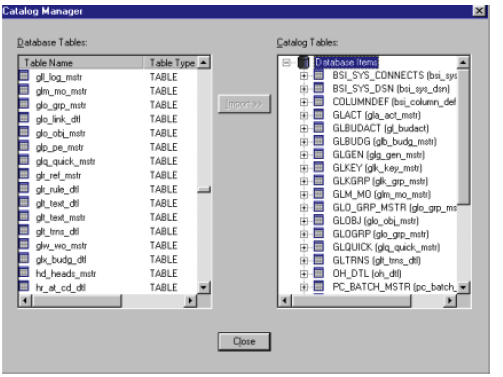This screenshot has height=377, width=503.
Task: Click Catalog Tables horizontal scrollbar thumb
Action: 351,300
